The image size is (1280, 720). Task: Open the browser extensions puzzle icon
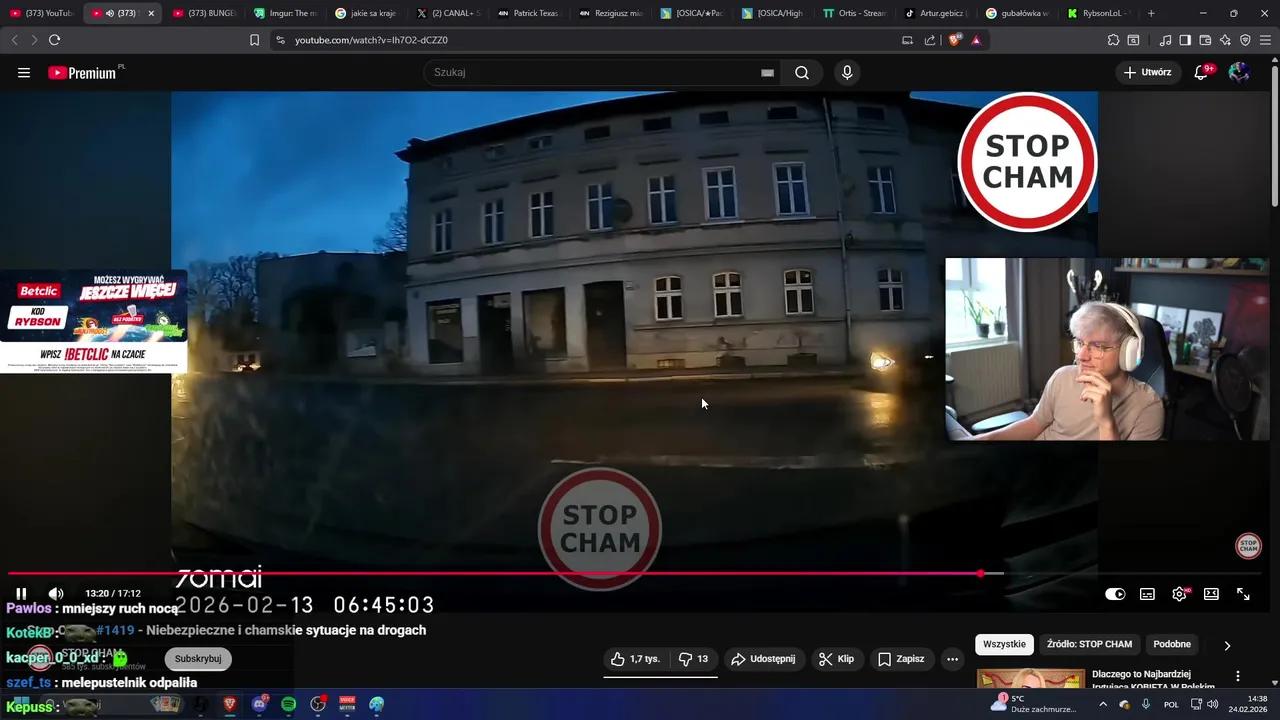click(1113, 40)
